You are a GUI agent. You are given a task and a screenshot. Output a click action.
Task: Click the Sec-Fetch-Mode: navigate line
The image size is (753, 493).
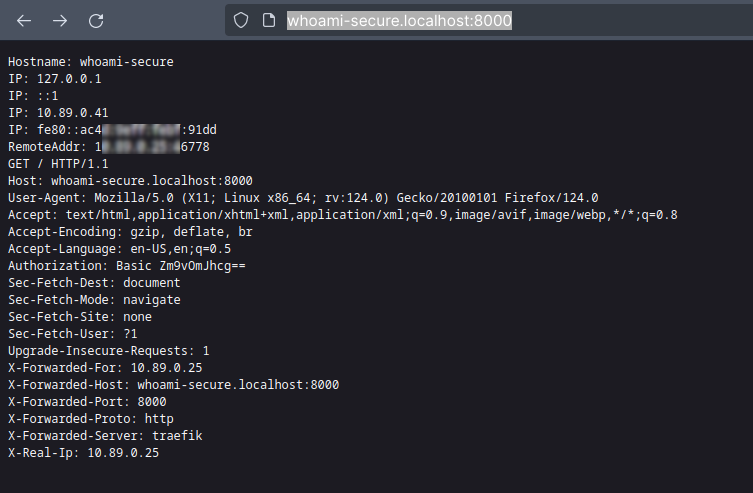click(x=94, y=300)
